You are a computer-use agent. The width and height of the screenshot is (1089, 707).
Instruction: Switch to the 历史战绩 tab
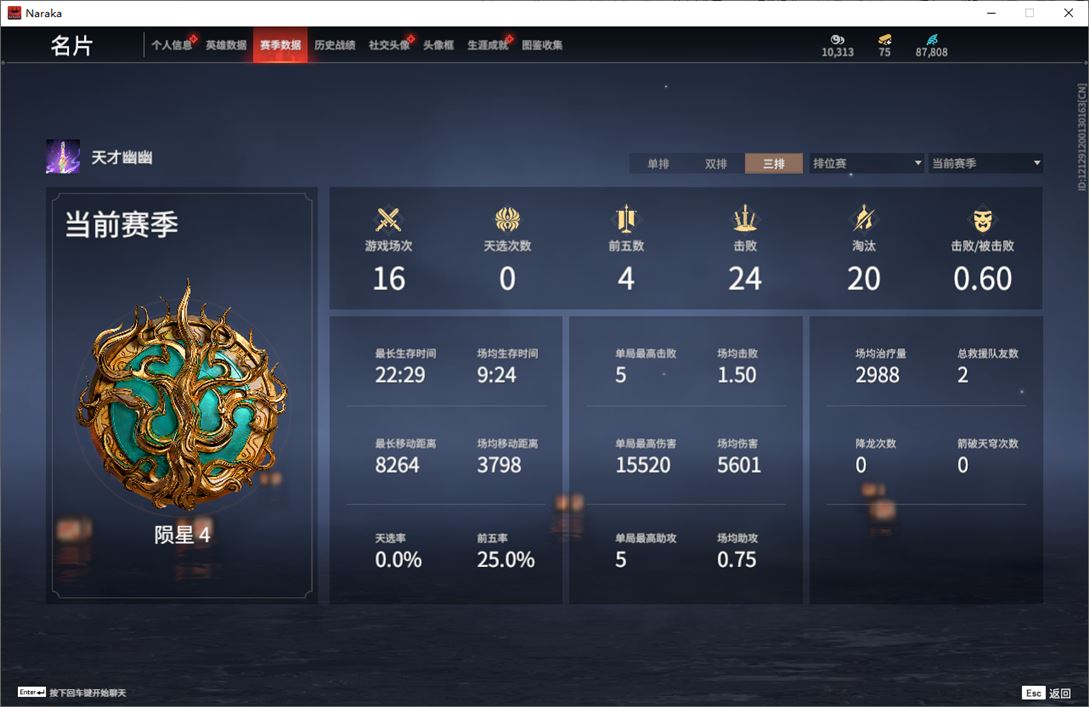(x=335, y=45)
